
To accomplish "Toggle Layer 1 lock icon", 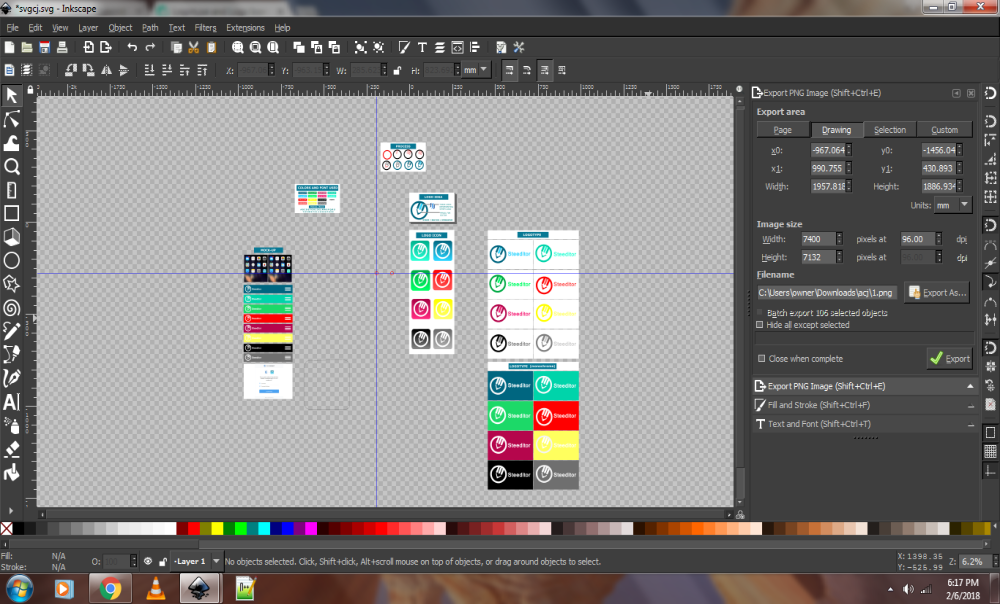I will (163, 561).
